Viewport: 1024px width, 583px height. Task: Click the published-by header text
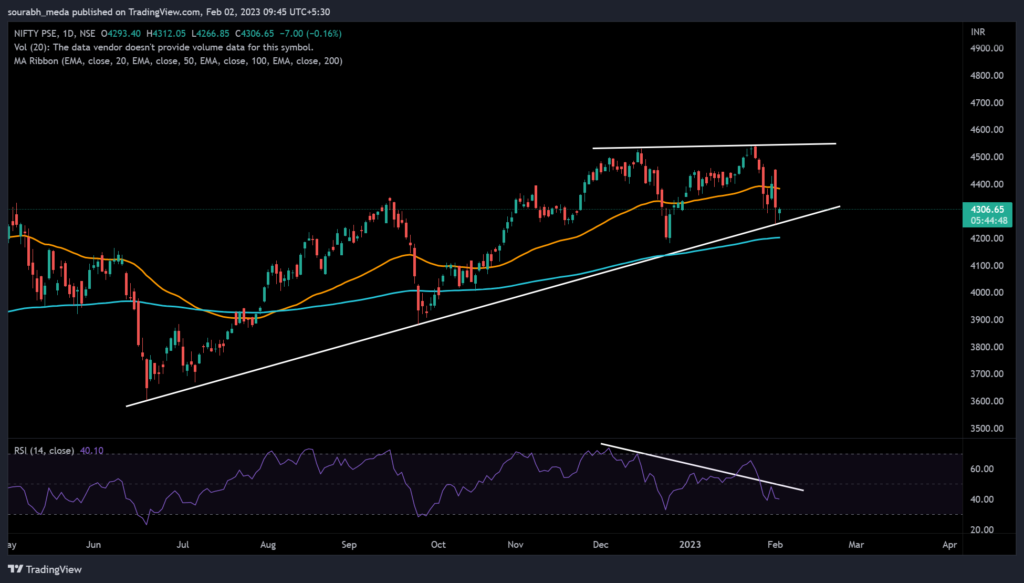(168, 12)
